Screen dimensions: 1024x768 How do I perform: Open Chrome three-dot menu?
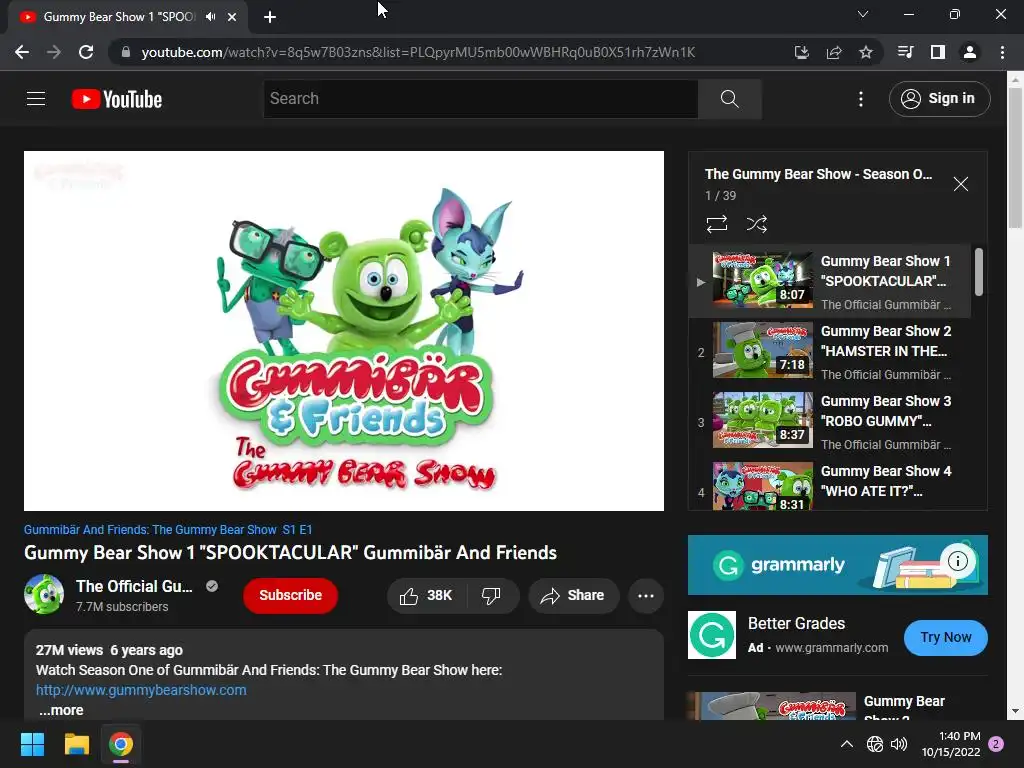(x=1002, y=52)
